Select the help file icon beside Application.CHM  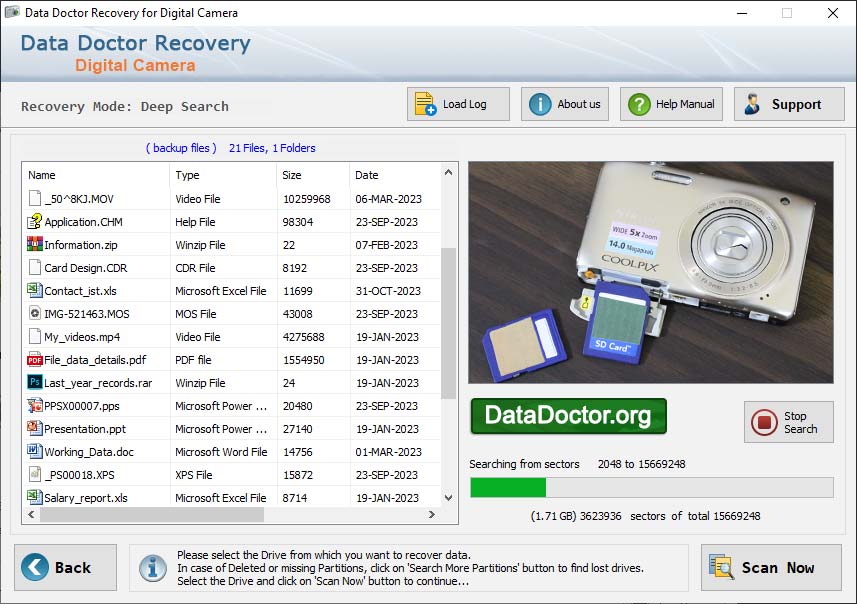click(36, 221)
